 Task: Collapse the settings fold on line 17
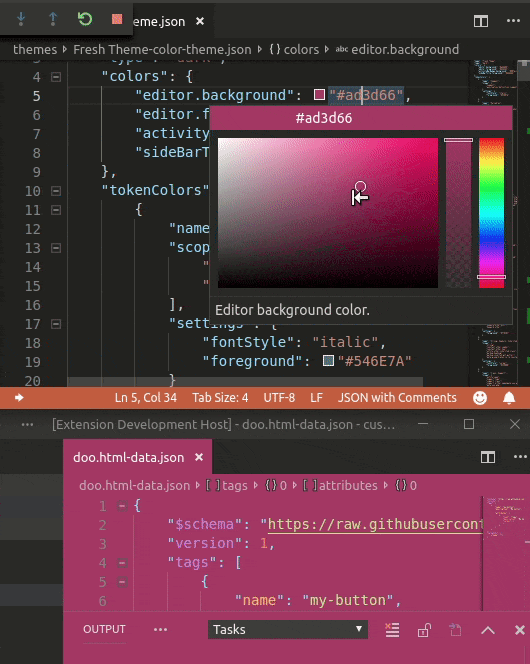56,324
